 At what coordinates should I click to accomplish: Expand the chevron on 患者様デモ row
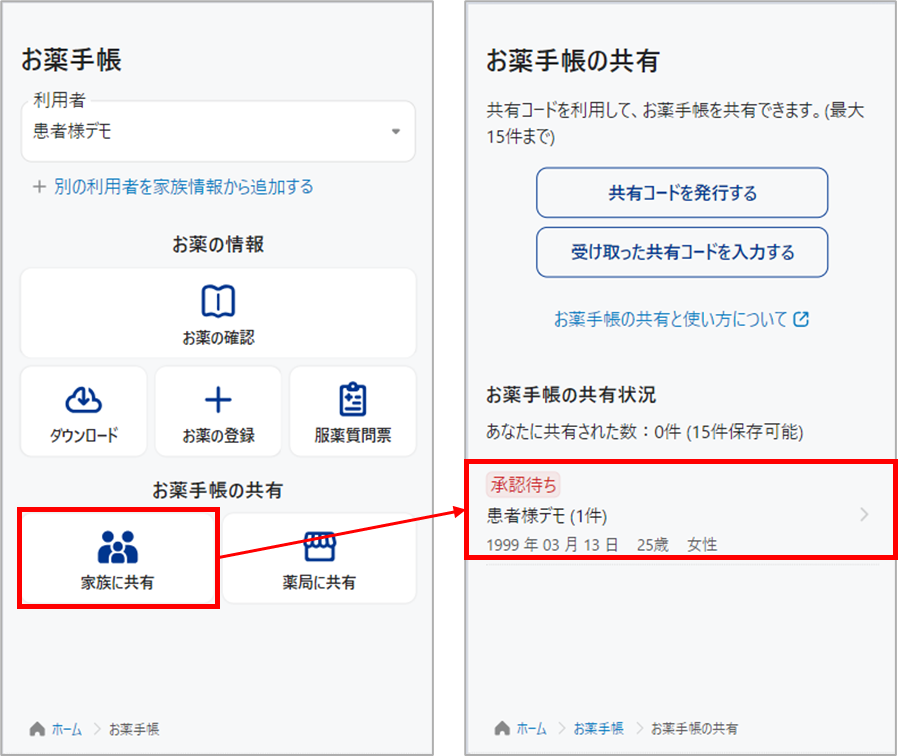coord(864,514)
